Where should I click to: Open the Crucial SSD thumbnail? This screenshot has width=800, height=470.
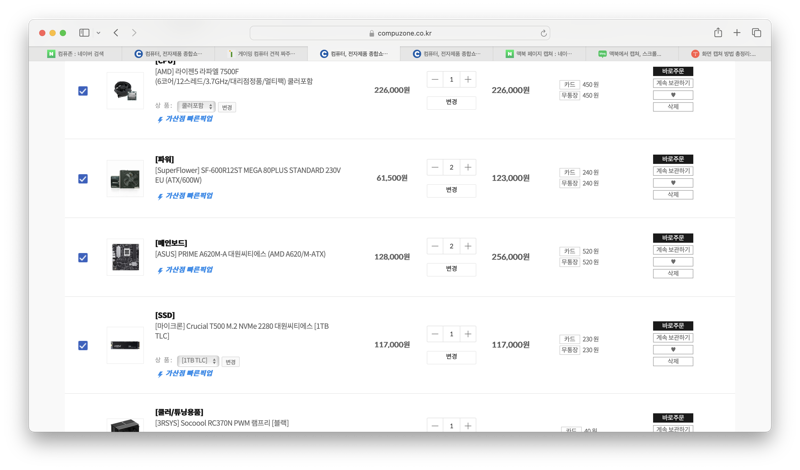click(x=125, y=345)
